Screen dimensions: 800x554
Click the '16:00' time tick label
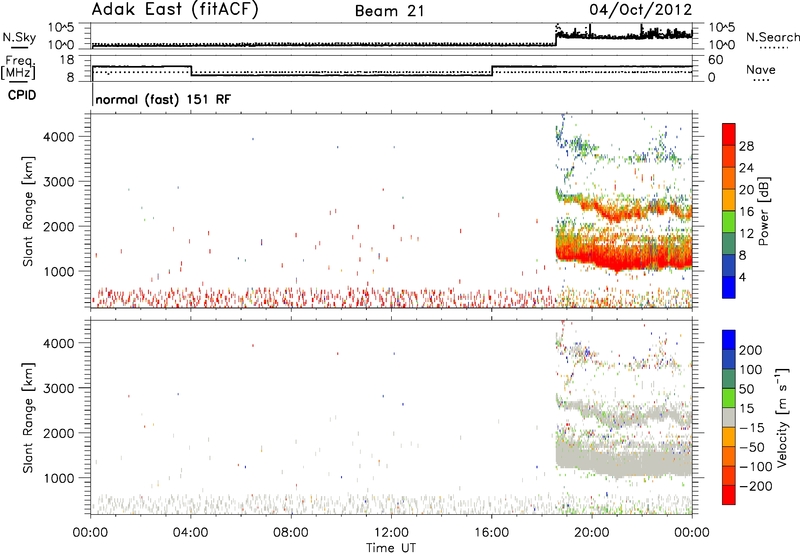[x=491, y=533]
